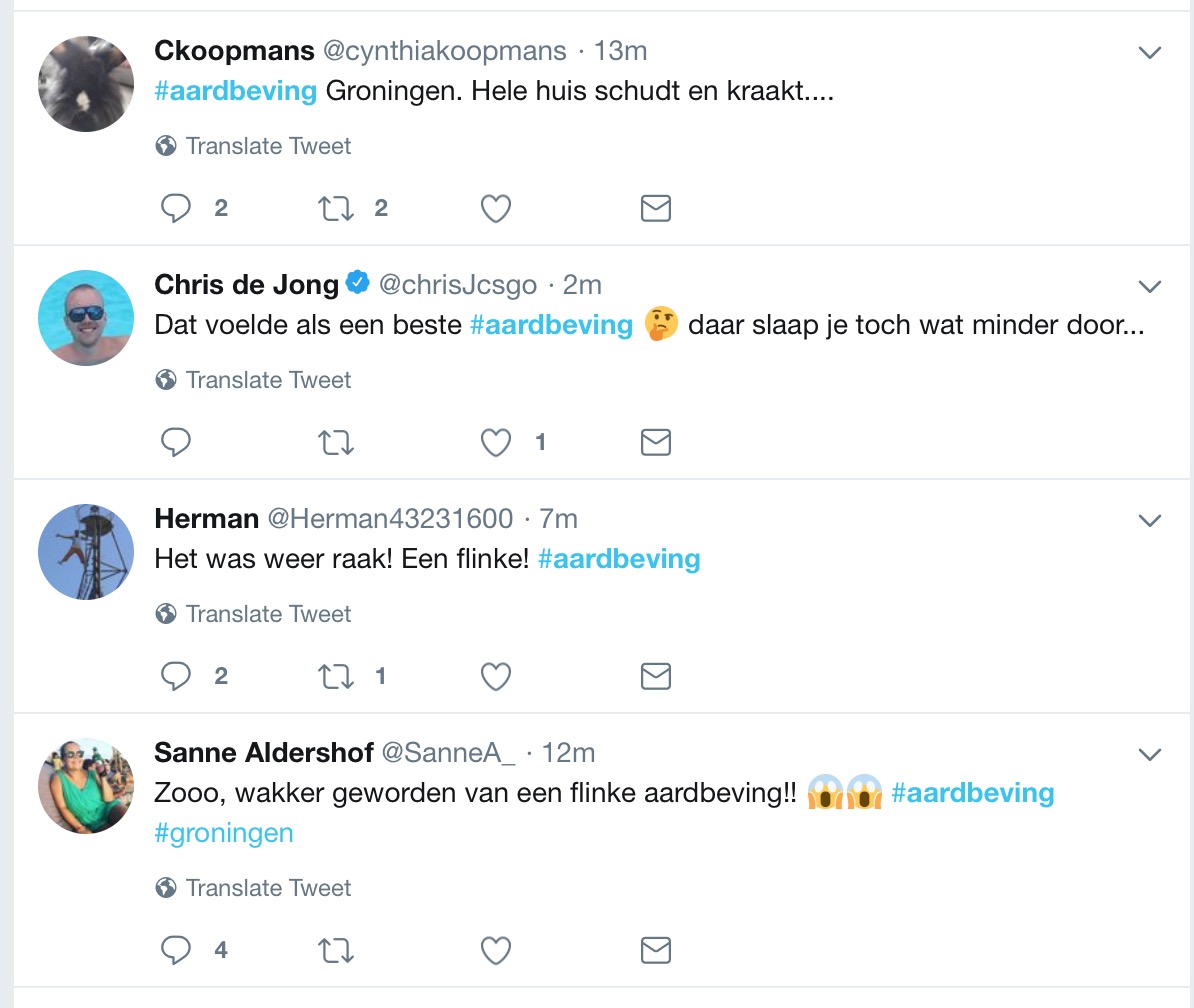Open more options for Ckoopmans' tweet
The image size is (1194, 1008).
click(1150, 53)
